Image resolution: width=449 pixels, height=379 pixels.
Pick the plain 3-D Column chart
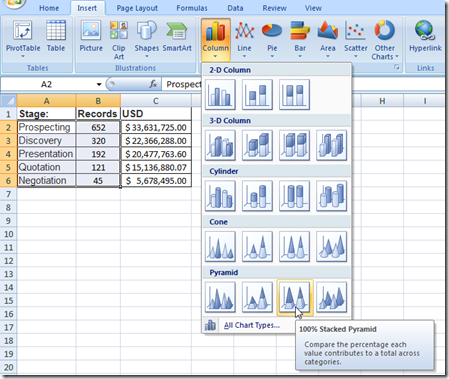[331, 145]
